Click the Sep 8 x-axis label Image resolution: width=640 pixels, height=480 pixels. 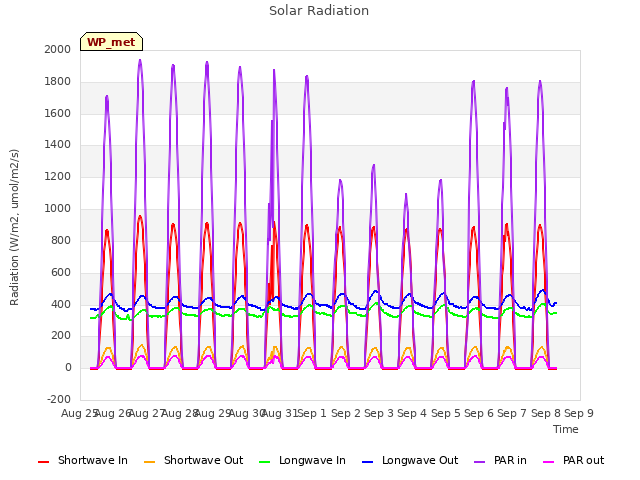pyautogui.click(x=546, y=413)
